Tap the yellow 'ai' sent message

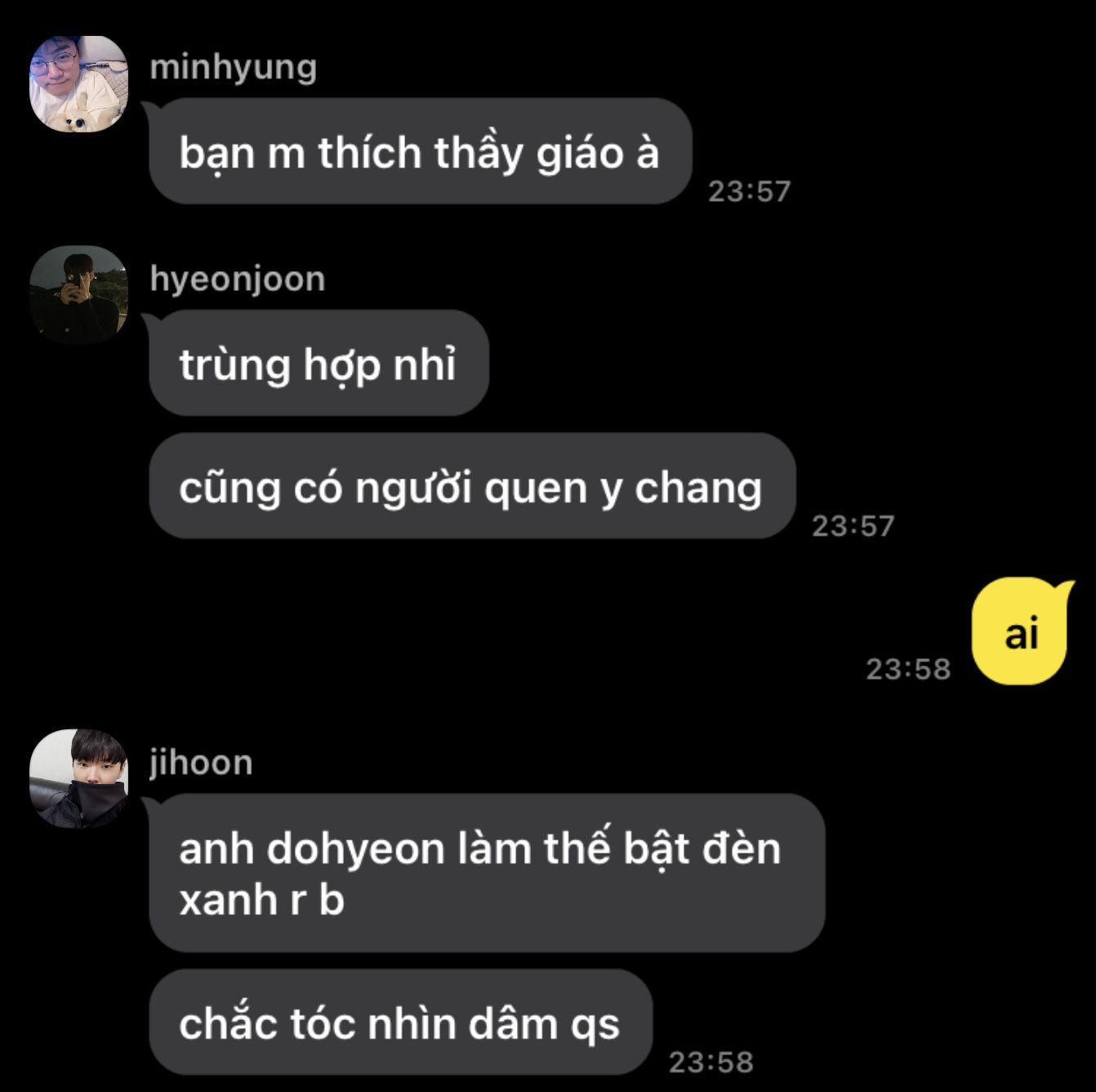[x=1021, y=631]
